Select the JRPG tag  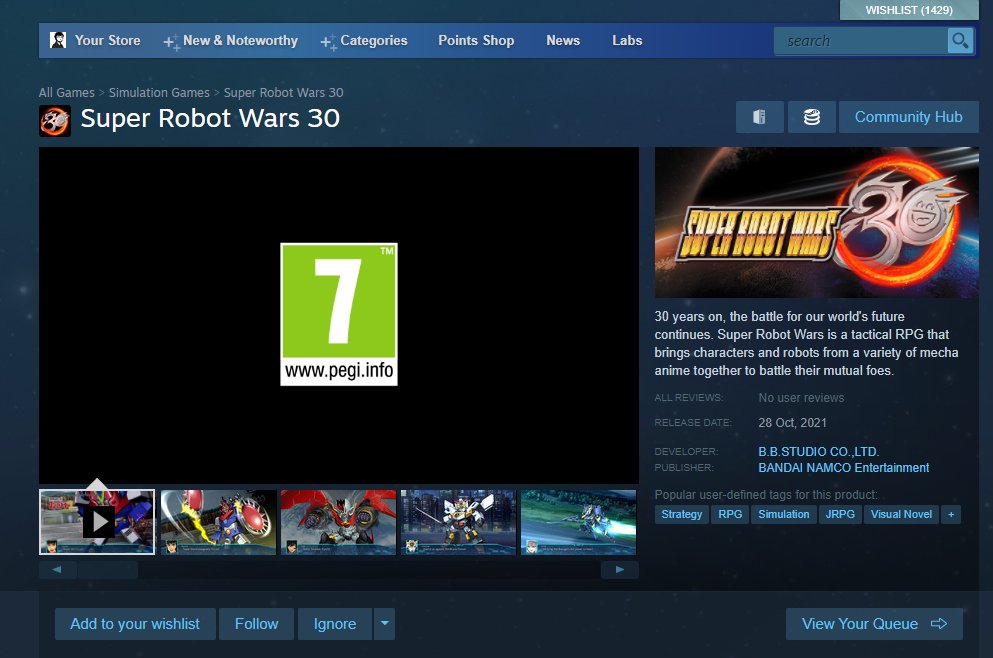click(840, 514)
